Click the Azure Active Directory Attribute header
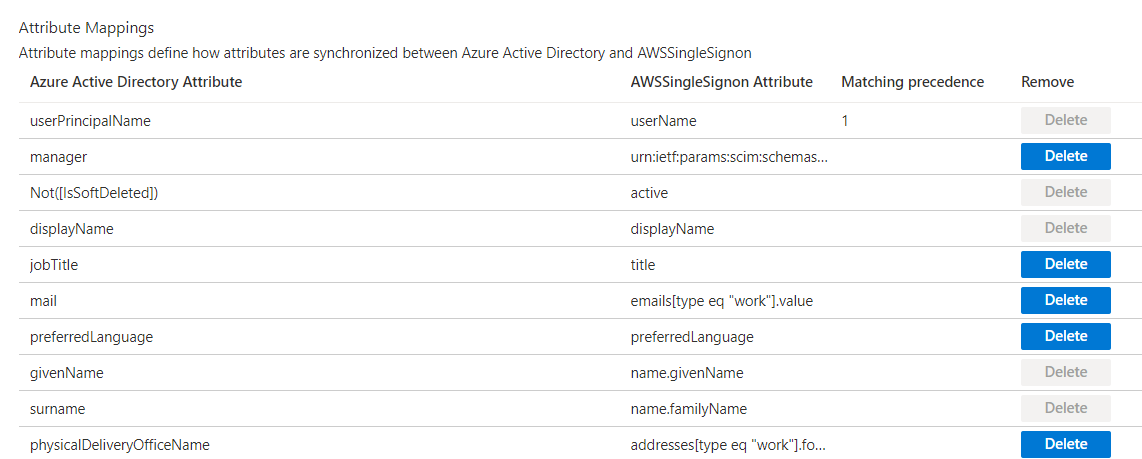This screenshot has height=459, width=1142. tap(136, 82)
